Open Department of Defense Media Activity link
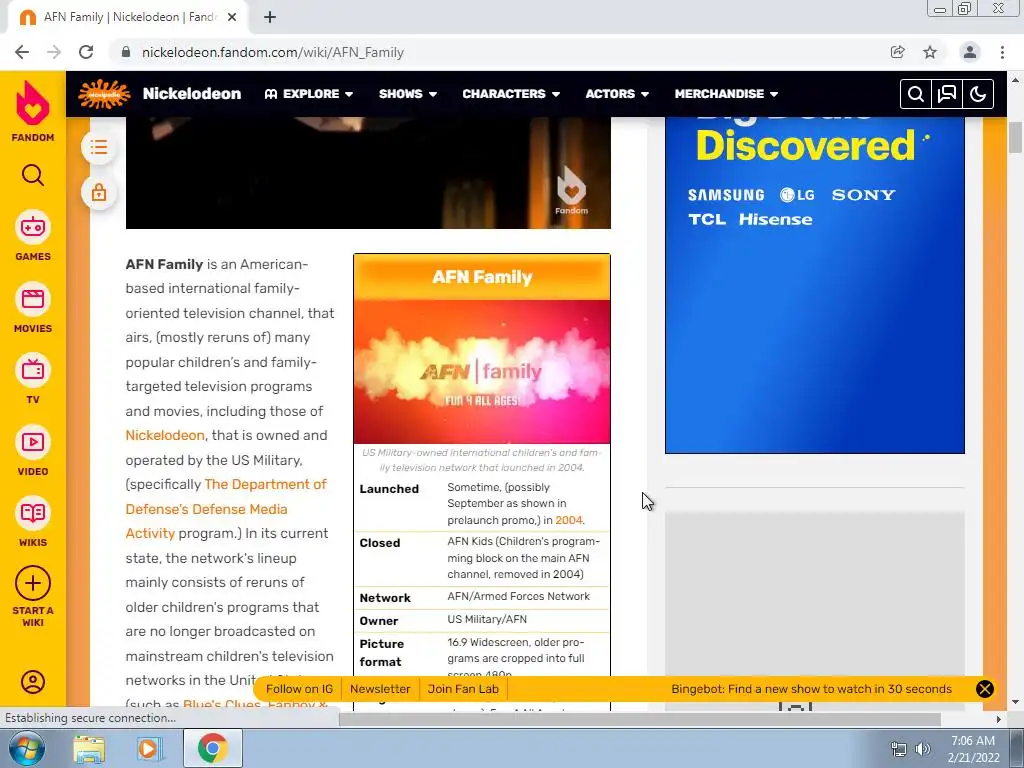 (x=226, y=509)
